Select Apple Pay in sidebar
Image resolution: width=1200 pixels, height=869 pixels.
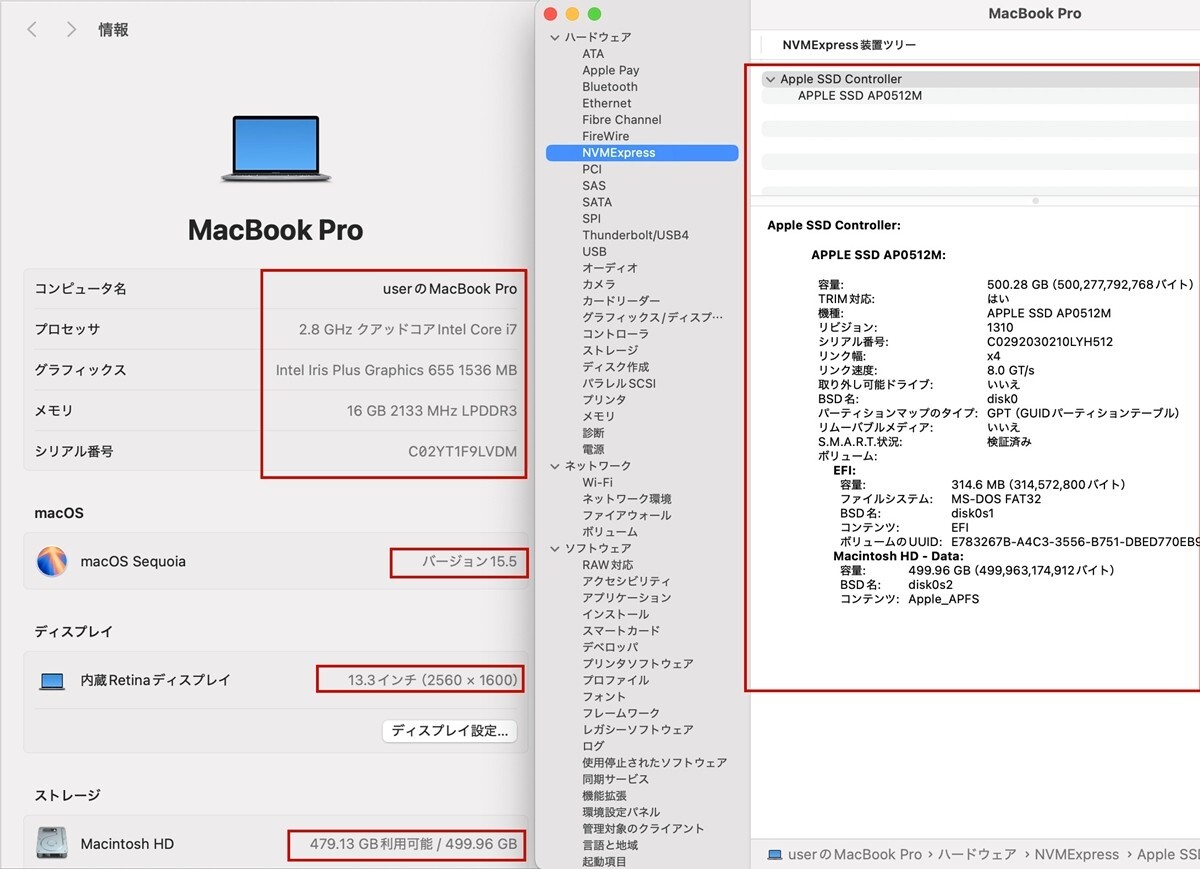[611, 70]
